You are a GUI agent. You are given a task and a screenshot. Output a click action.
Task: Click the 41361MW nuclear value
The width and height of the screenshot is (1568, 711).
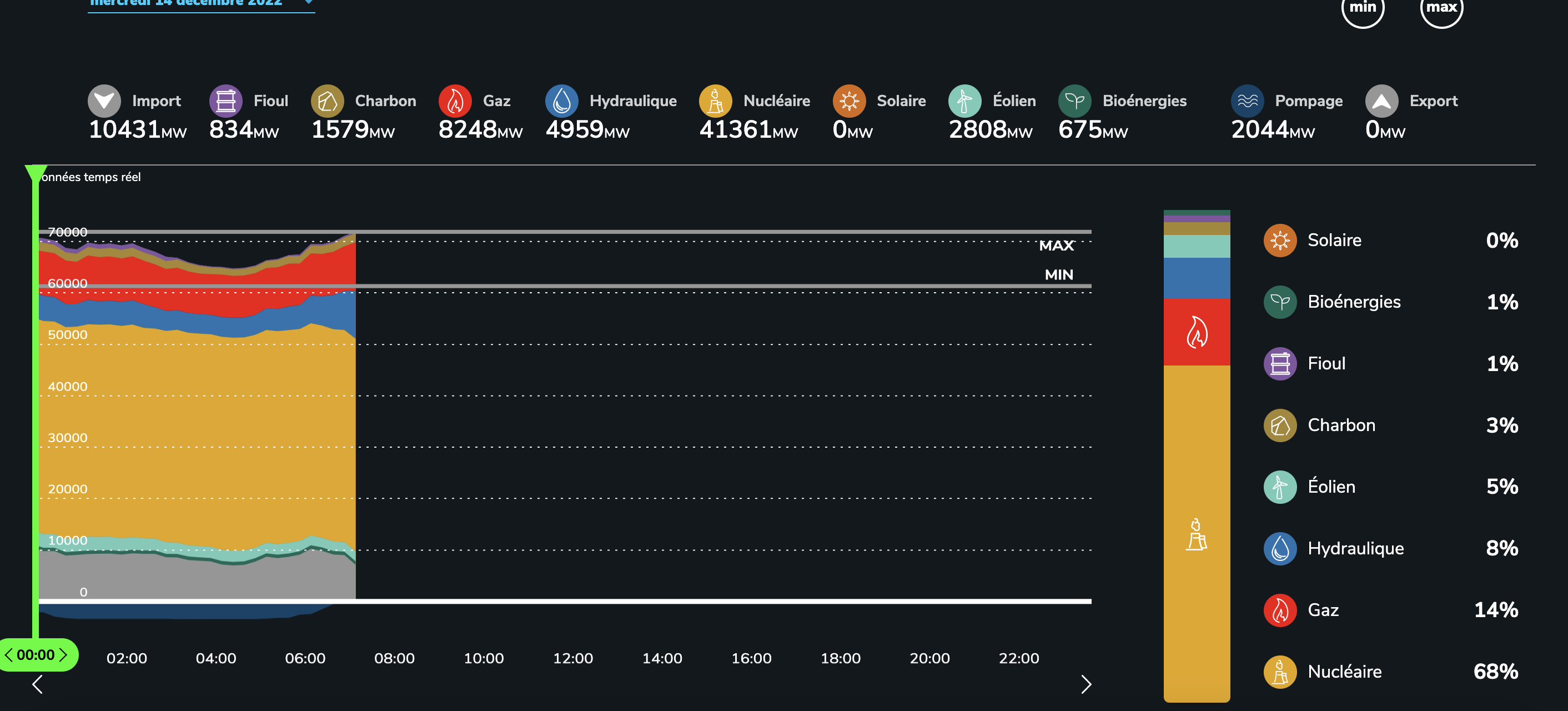[x=748, y=129]
